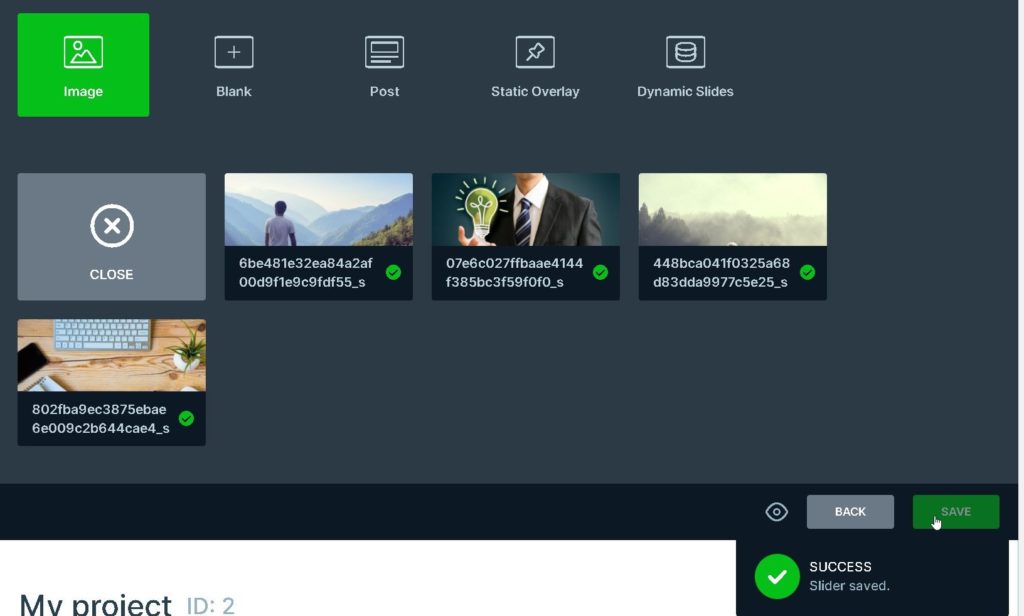Select the businessman with lightbulb thumbnail
The width and height of the screenshot is (1024, 616).
pos(525,209)
